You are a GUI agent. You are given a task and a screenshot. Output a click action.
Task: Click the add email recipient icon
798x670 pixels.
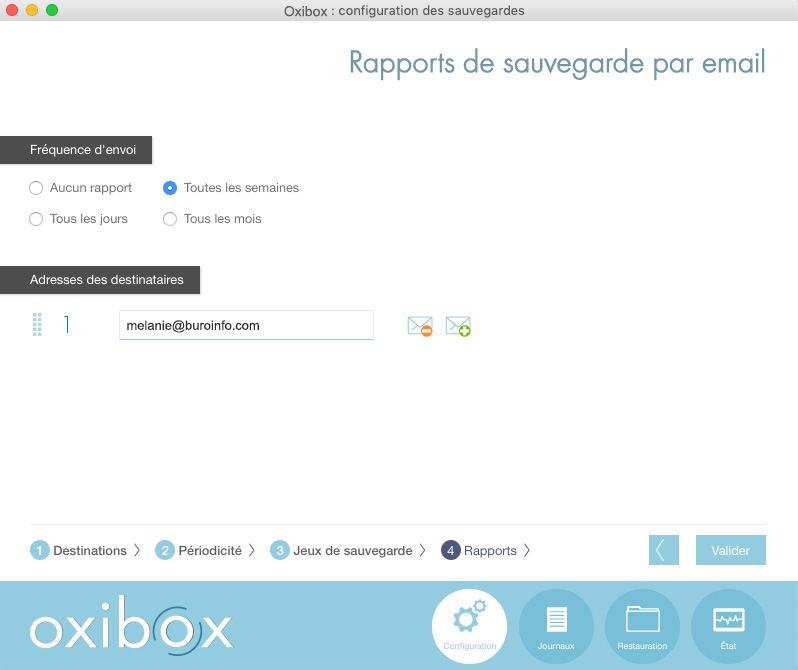tap(458, 326)
